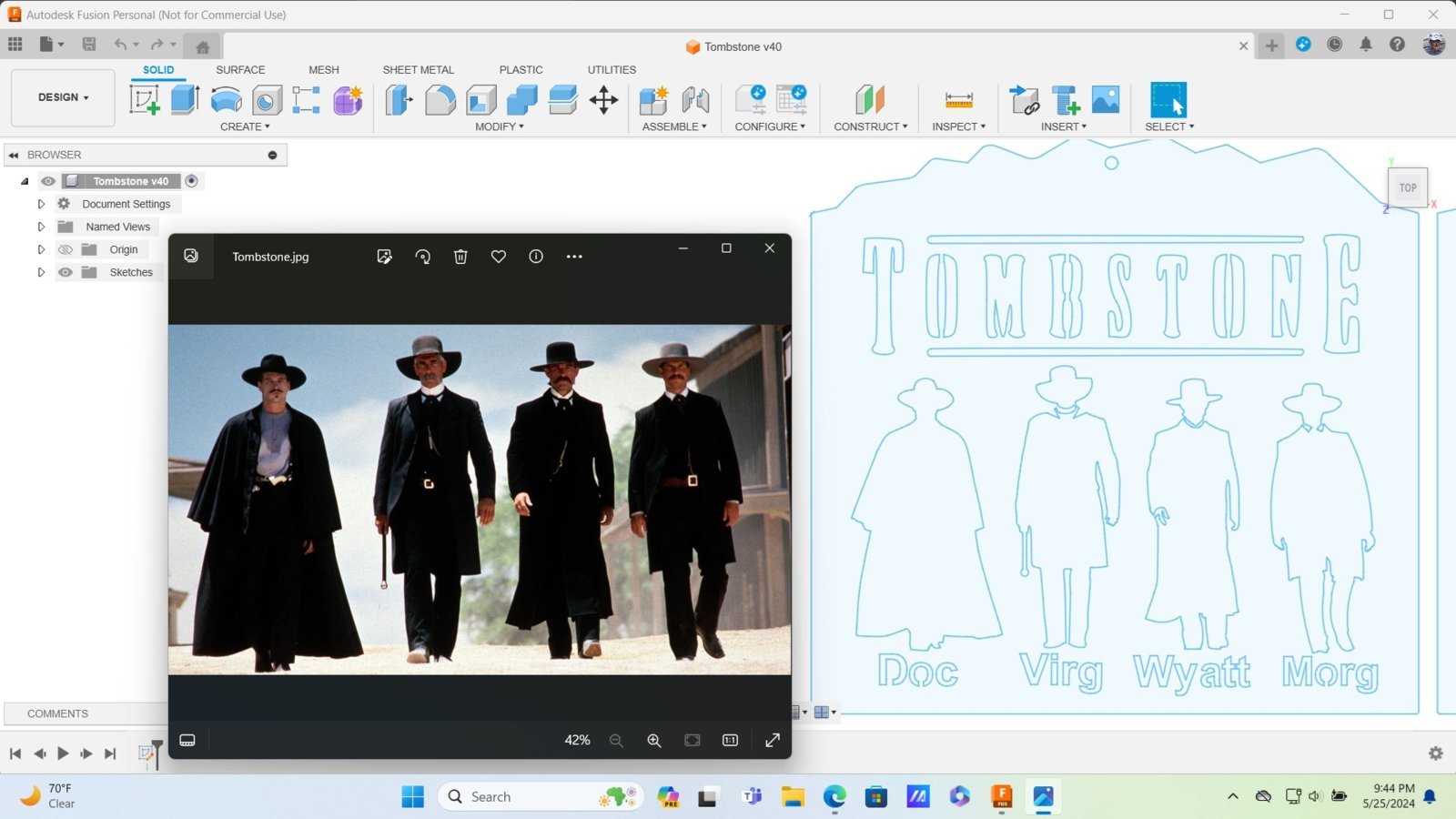Toggle fit to window in Photos
1456x819 pixels.
point(693,741)
